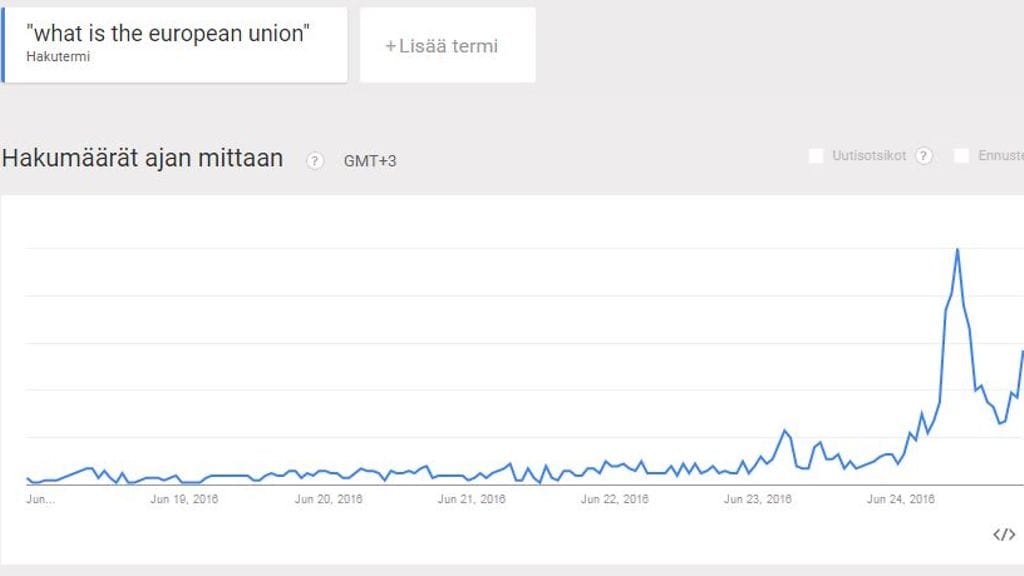Viewport: 1024px width, 576px height.
Task: Enable the Uutisotsikot checkbox
Action: (x=815, y=155)
